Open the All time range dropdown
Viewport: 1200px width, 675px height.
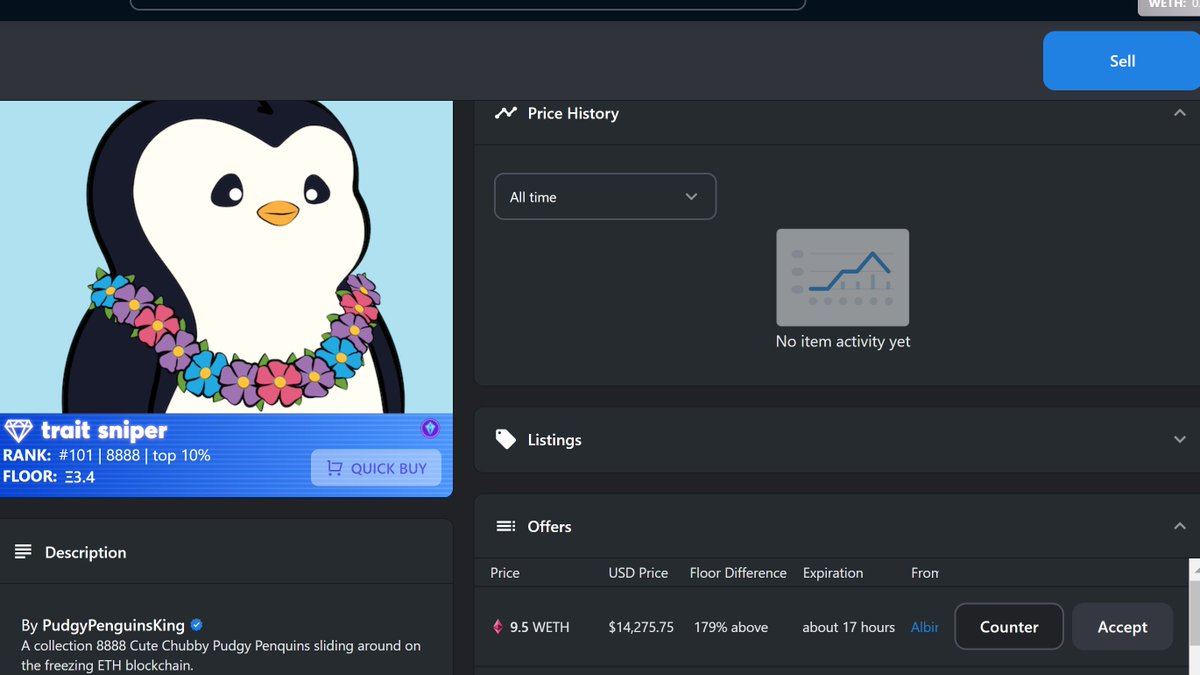tap(605, 197)
